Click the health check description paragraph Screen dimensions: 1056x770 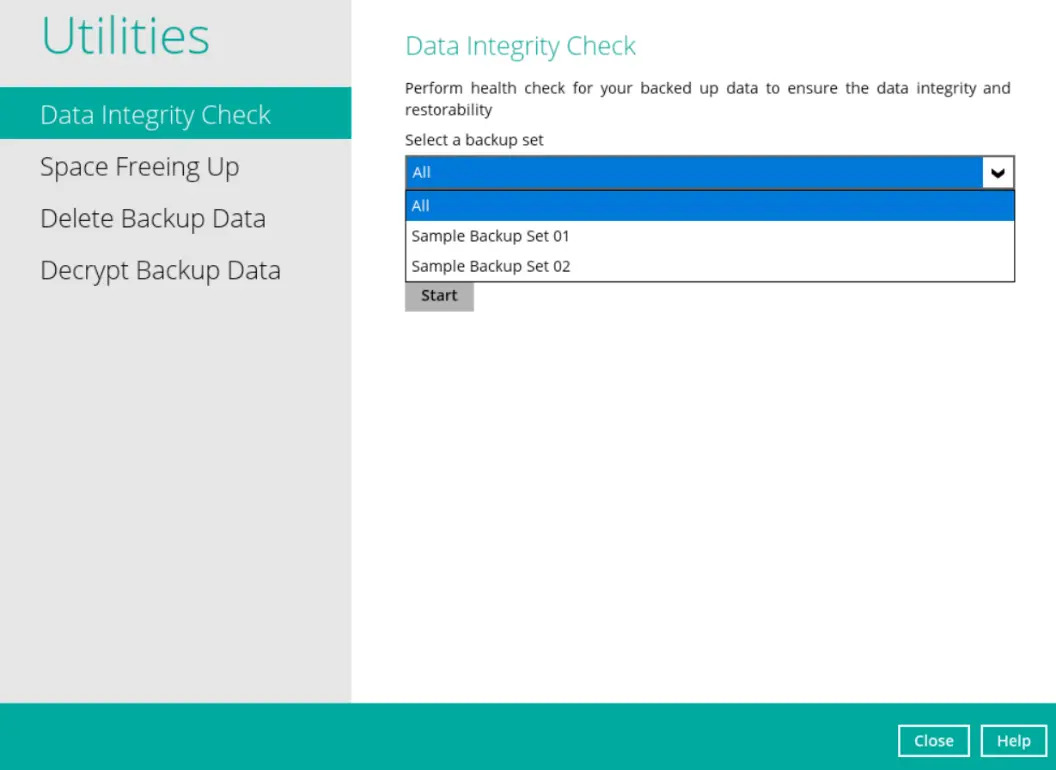click(x=707, y=89)
